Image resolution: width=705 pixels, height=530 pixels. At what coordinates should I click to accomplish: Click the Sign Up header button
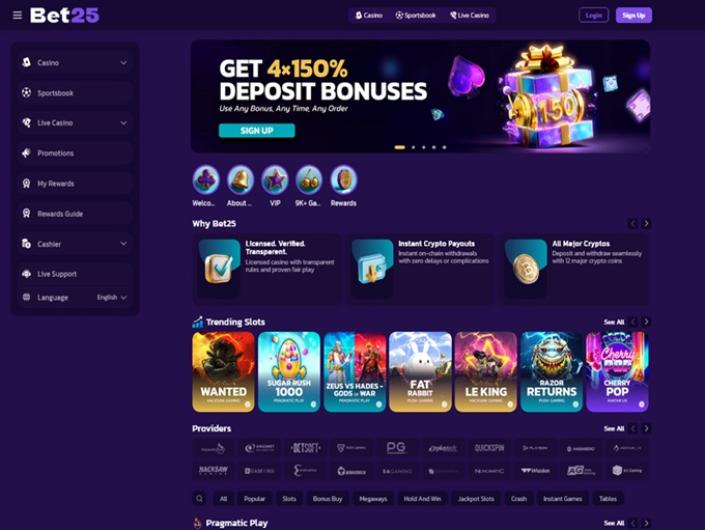634,15
